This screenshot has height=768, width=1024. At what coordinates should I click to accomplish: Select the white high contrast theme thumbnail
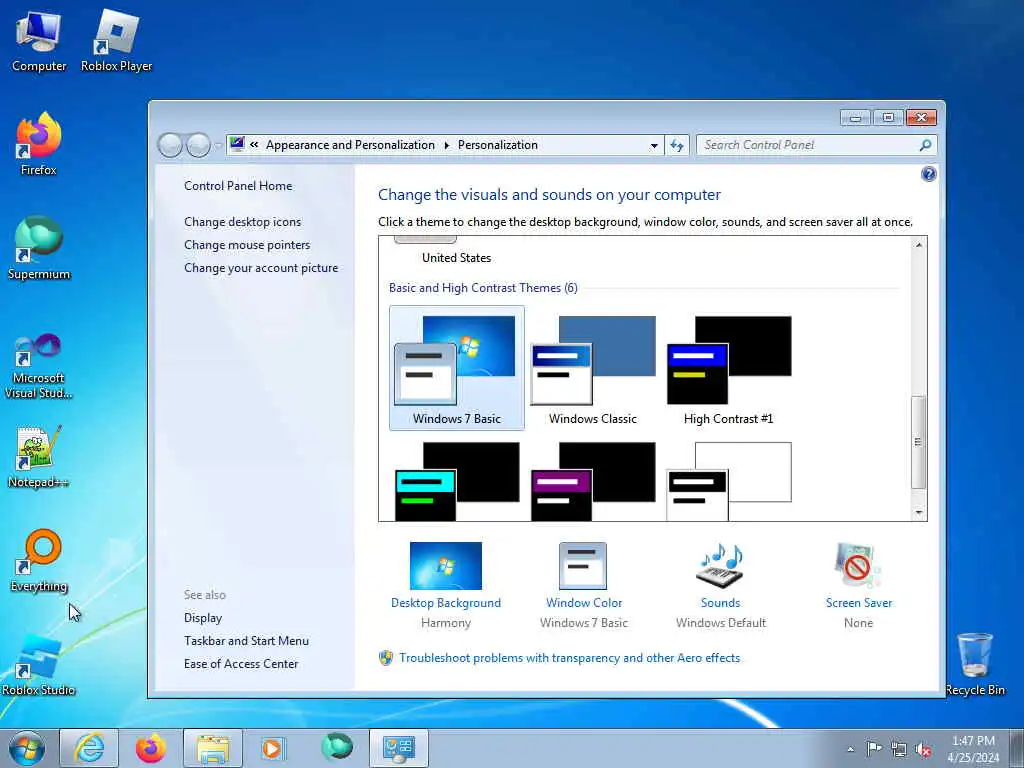click(x=728, y=481)
